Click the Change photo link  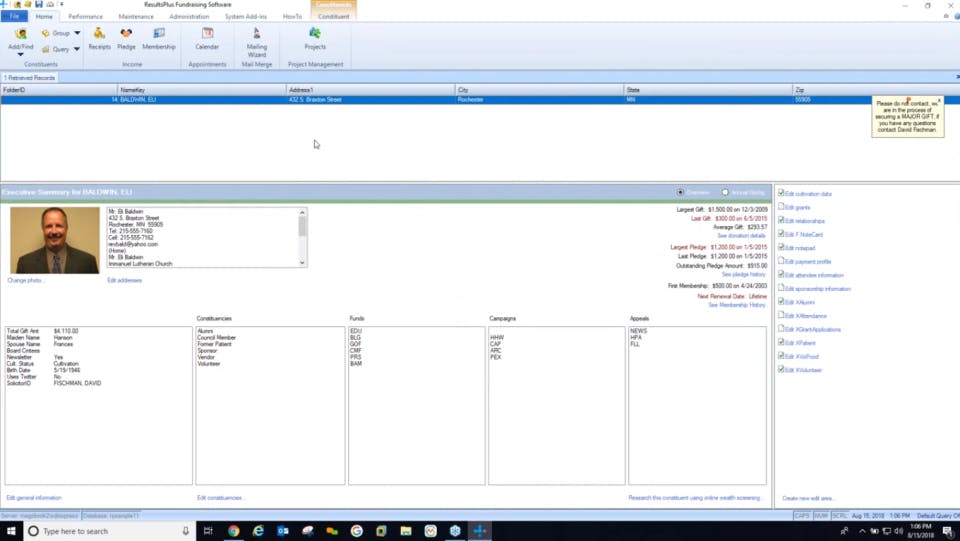(26, 280)
